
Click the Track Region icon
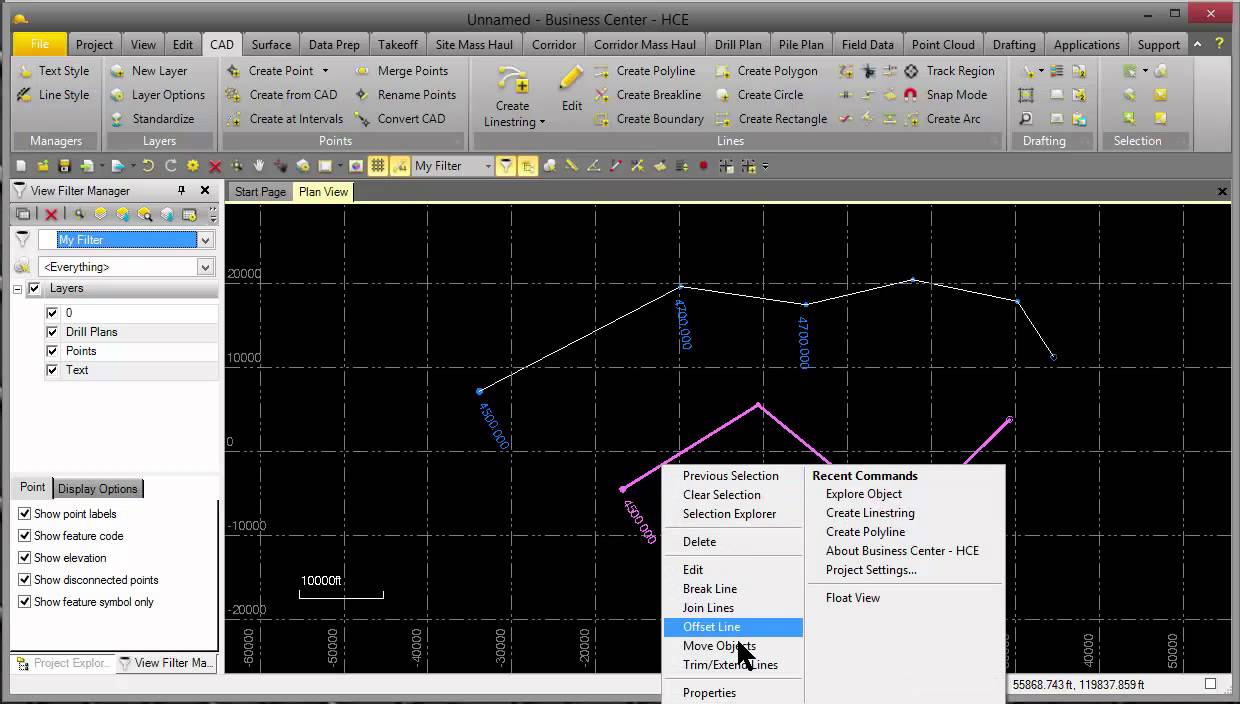[911, 71]
